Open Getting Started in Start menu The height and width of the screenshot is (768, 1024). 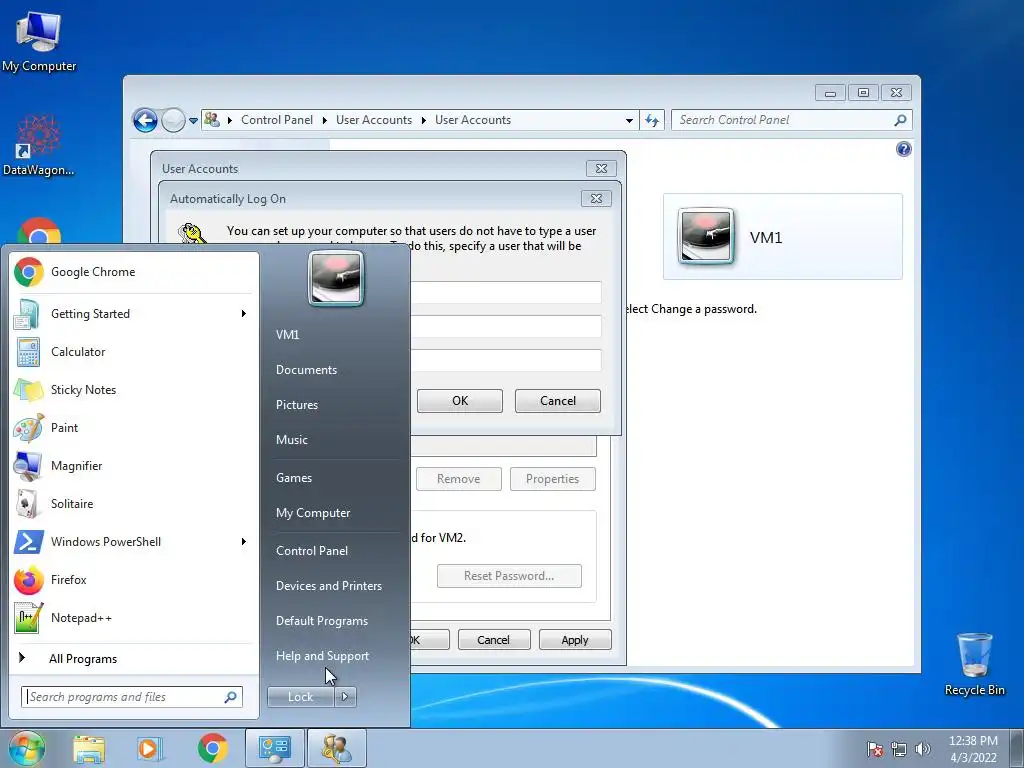click(x=133, y=314)
